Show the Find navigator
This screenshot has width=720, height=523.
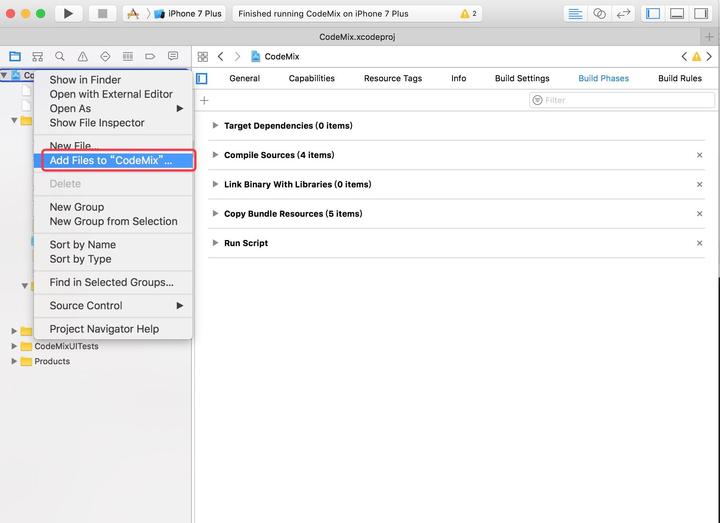60,56
